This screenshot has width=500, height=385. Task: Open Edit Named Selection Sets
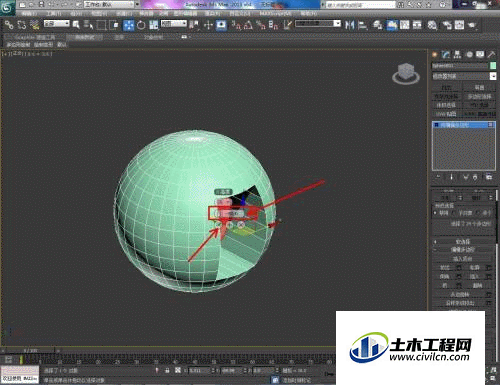pyautogui.click(x=288, y=25)
